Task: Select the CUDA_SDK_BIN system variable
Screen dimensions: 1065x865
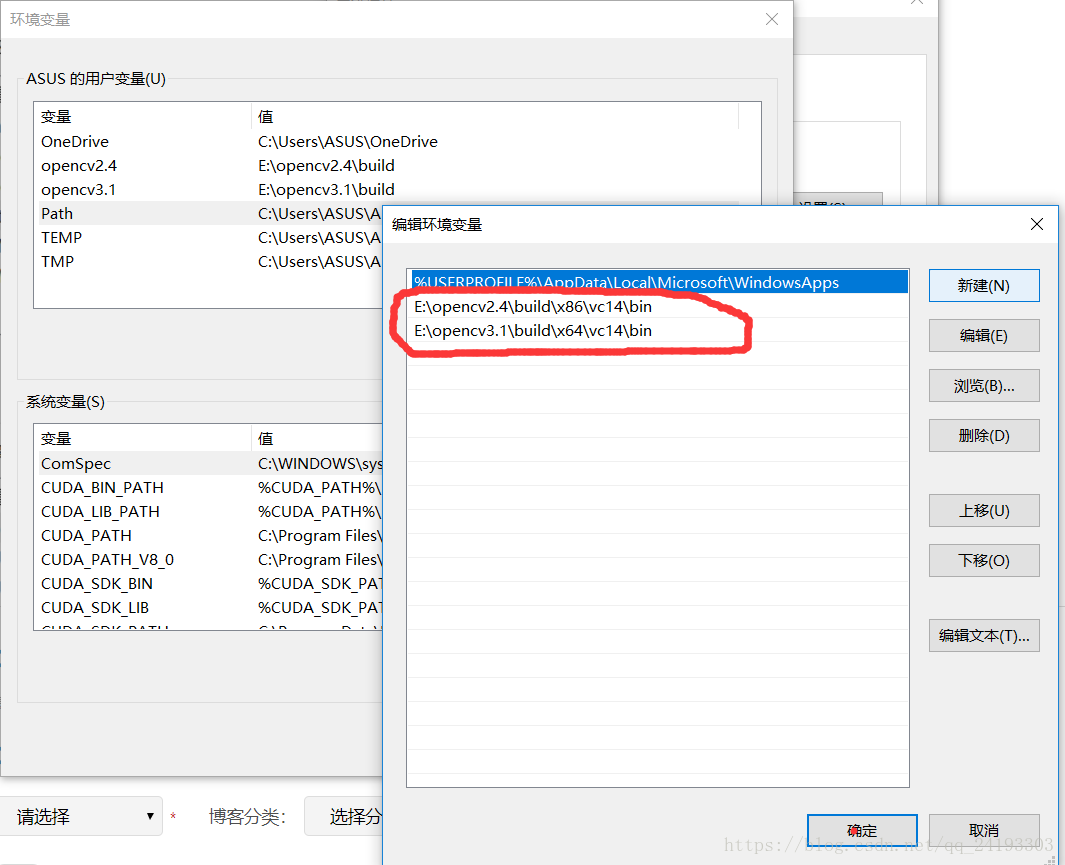Action: [x=211, y=583]
